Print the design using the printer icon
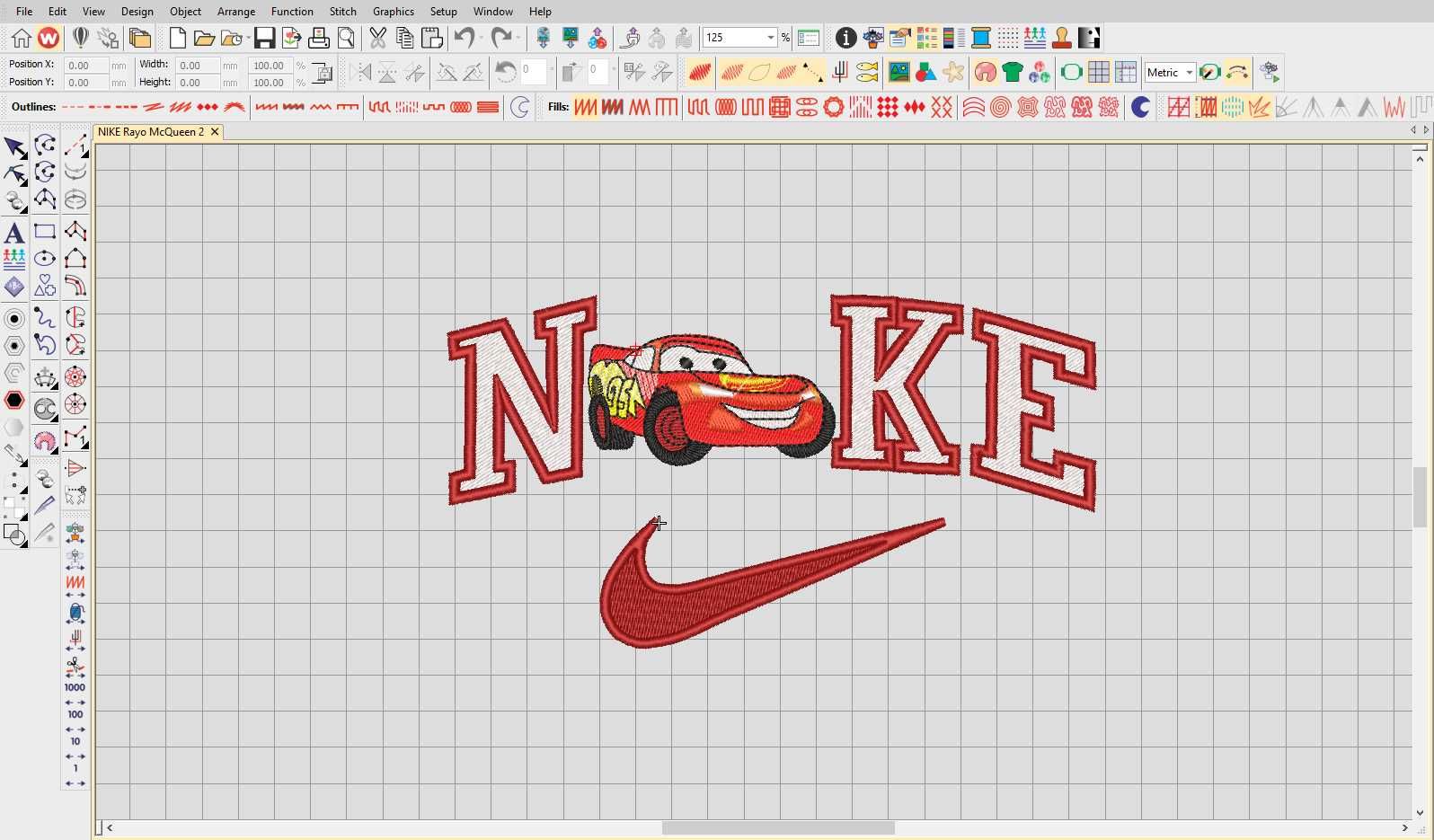 pos(318,38)
